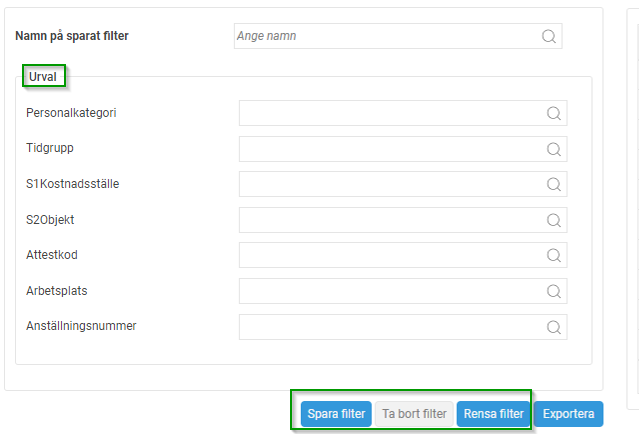Click Anställningsnummer search magnifier icon

[554, 326]
